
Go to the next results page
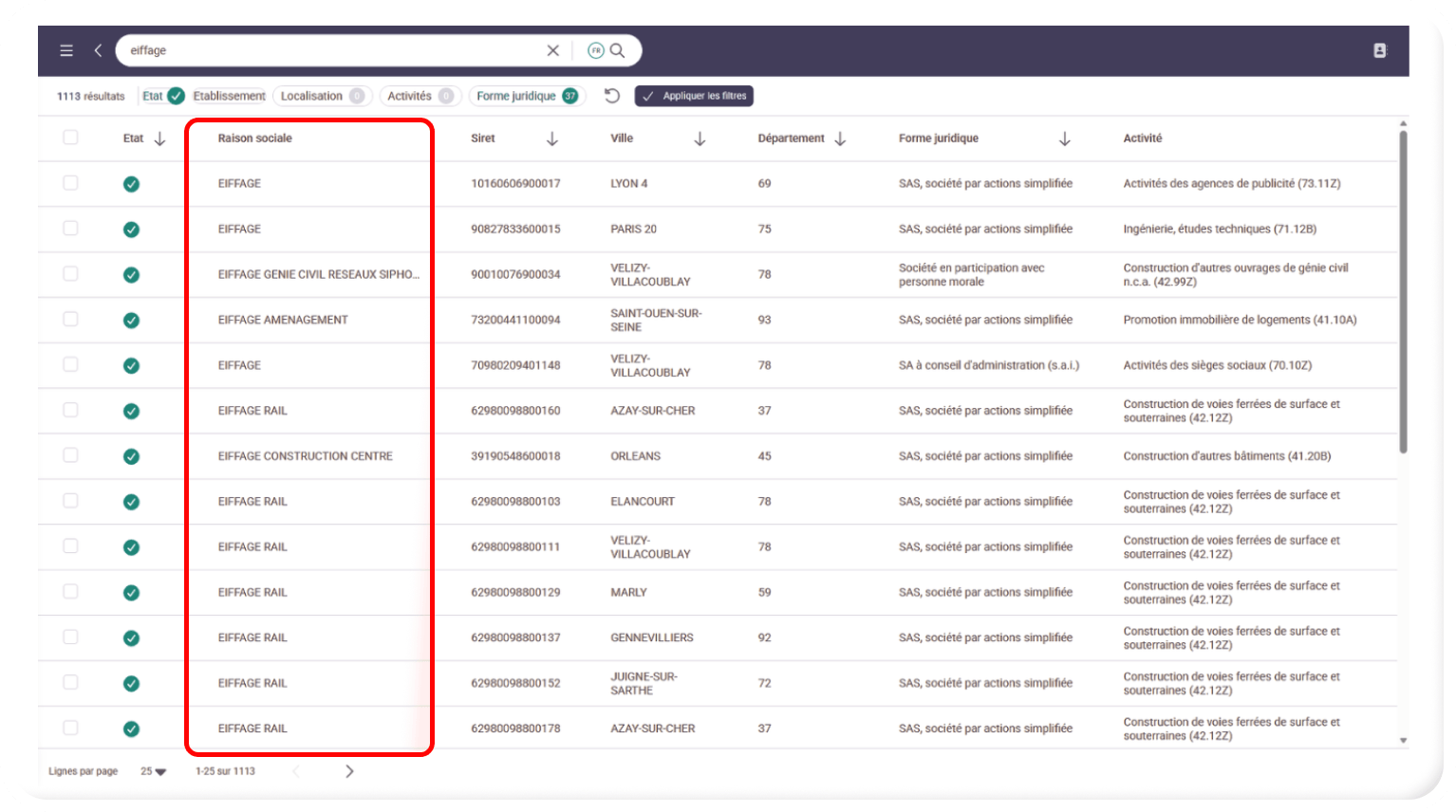pos(349,771)
